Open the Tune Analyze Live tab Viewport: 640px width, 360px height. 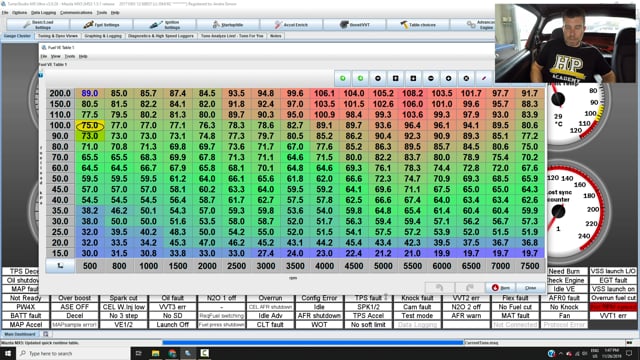(232, 36)
